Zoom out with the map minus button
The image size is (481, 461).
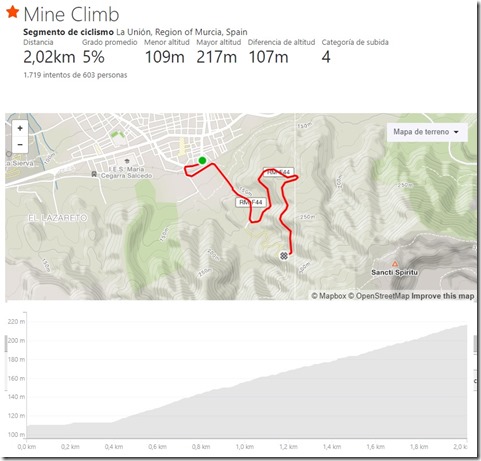pos(20,145)
